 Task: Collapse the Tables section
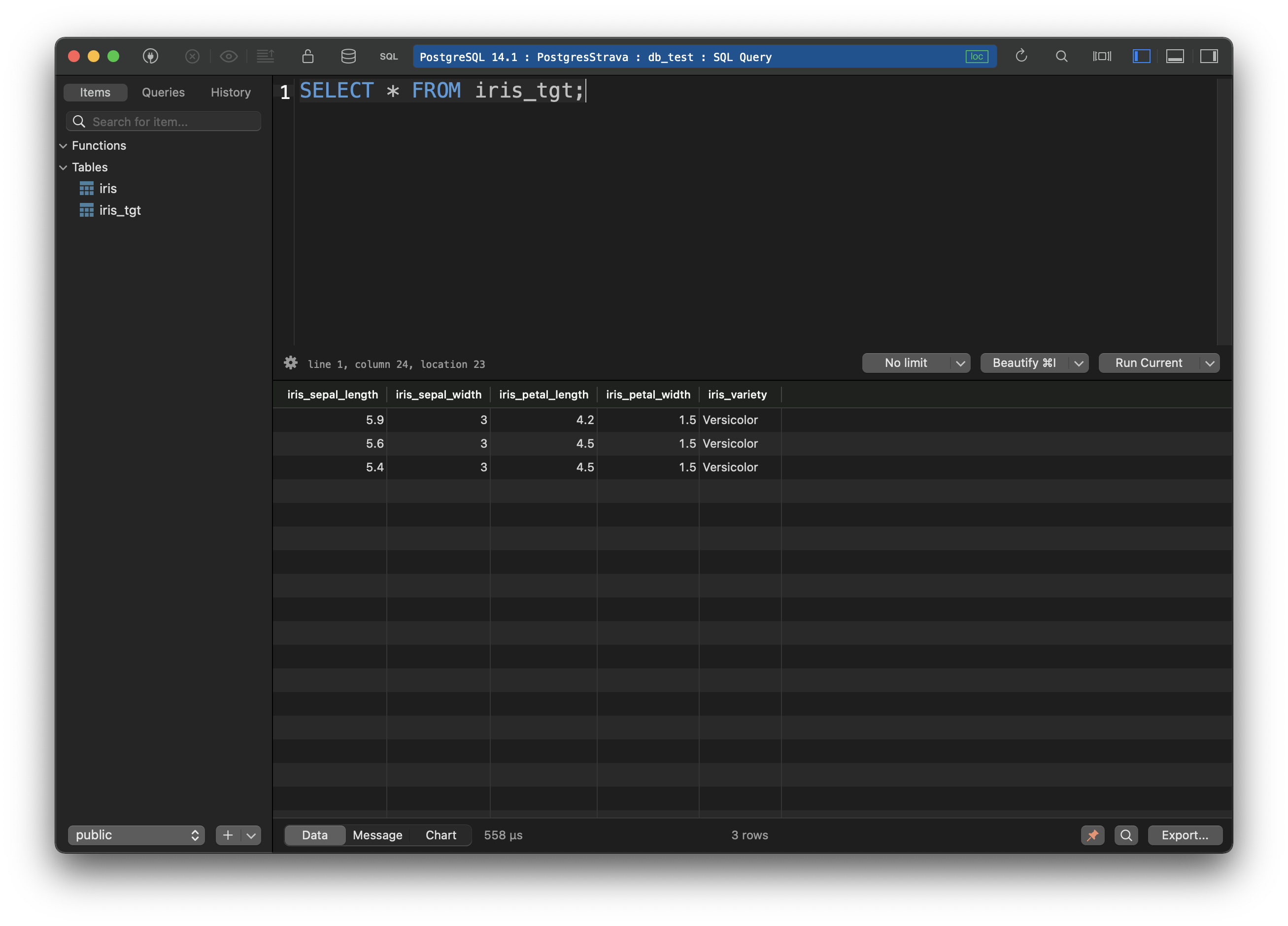(64, 167)
